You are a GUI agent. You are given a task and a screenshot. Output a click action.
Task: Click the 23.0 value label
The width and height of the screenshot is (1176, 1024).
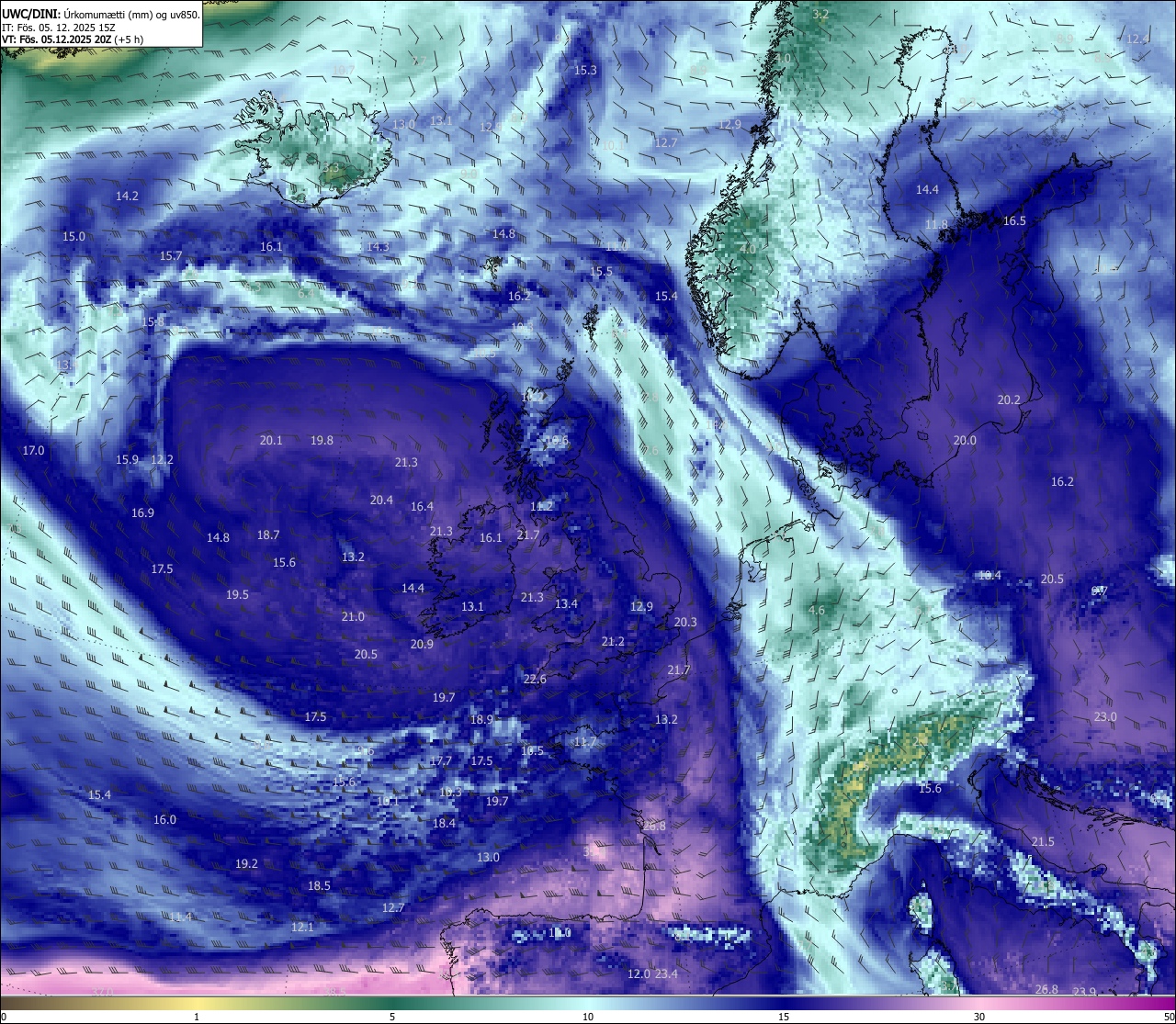[x=1105, y=717]
